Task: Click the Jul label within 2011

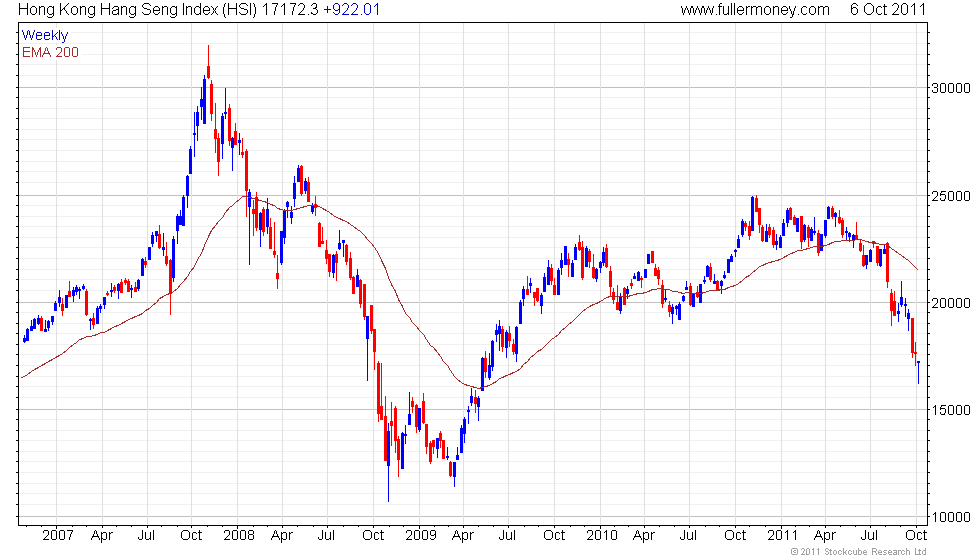Action: (869, 535)
